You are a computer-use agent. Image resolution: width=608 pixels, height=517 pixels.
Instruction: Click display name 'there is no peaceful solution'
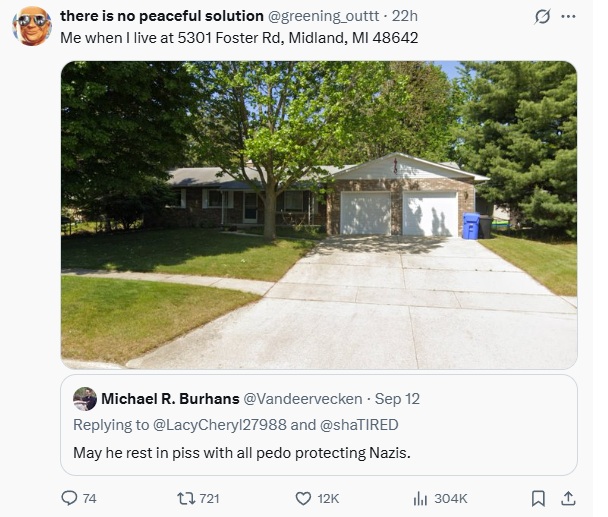[162, 16]
